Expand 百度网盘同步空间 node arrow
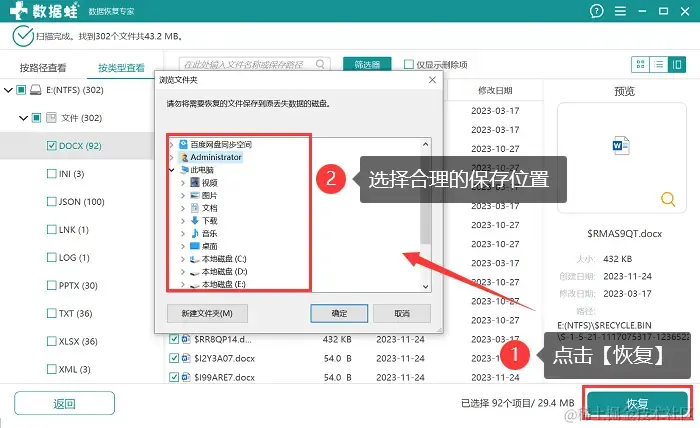Viewport: 700px width, 428px height. tap(172, 145)
